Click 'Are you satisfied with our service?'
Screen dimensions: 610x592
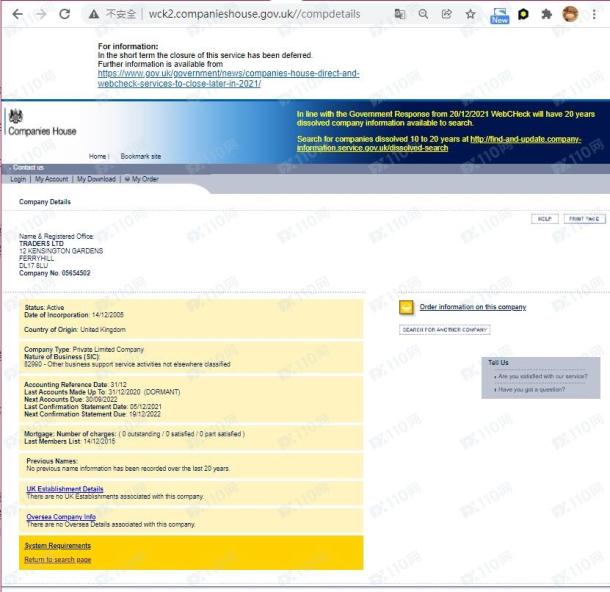tap(543, 377)
